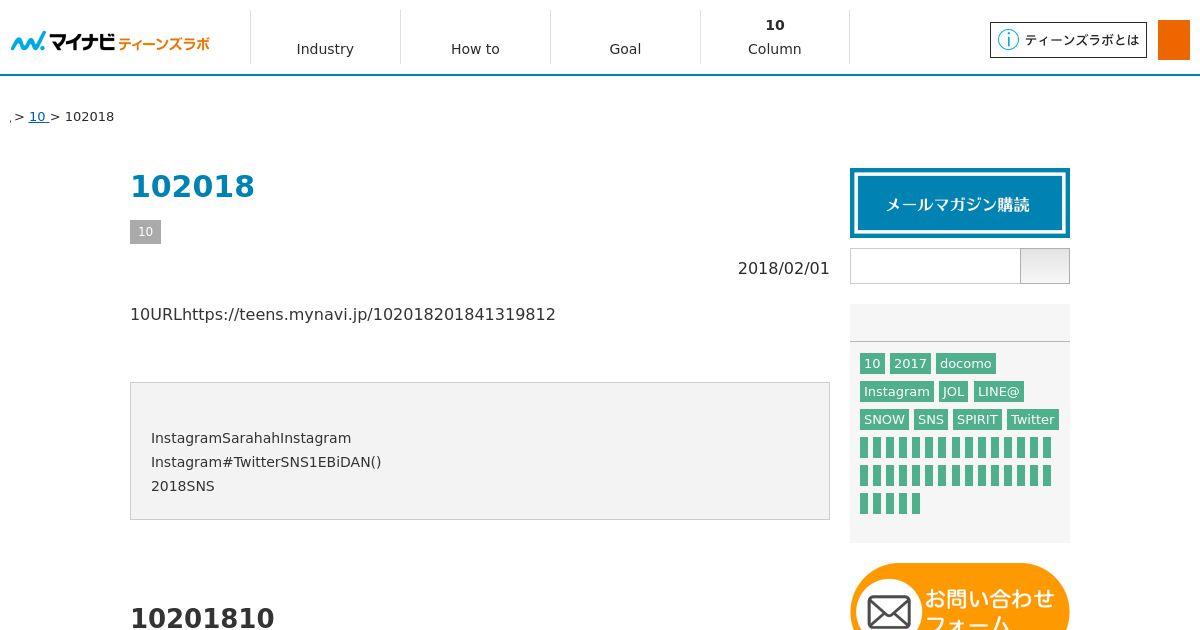The height and width of the screenshot is (630, 1200).
Task: Click the envelope icon in contact banner
Action: click(888, 610)
